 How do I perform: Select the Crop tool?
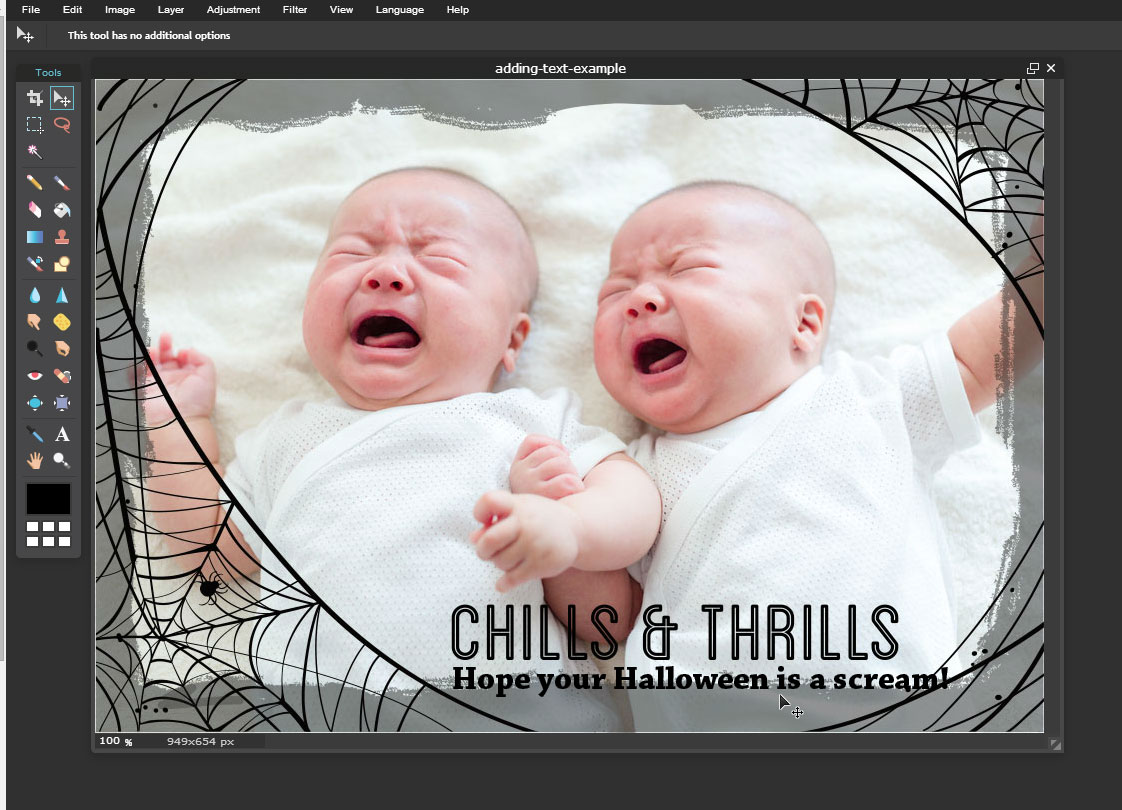point(35,98)
